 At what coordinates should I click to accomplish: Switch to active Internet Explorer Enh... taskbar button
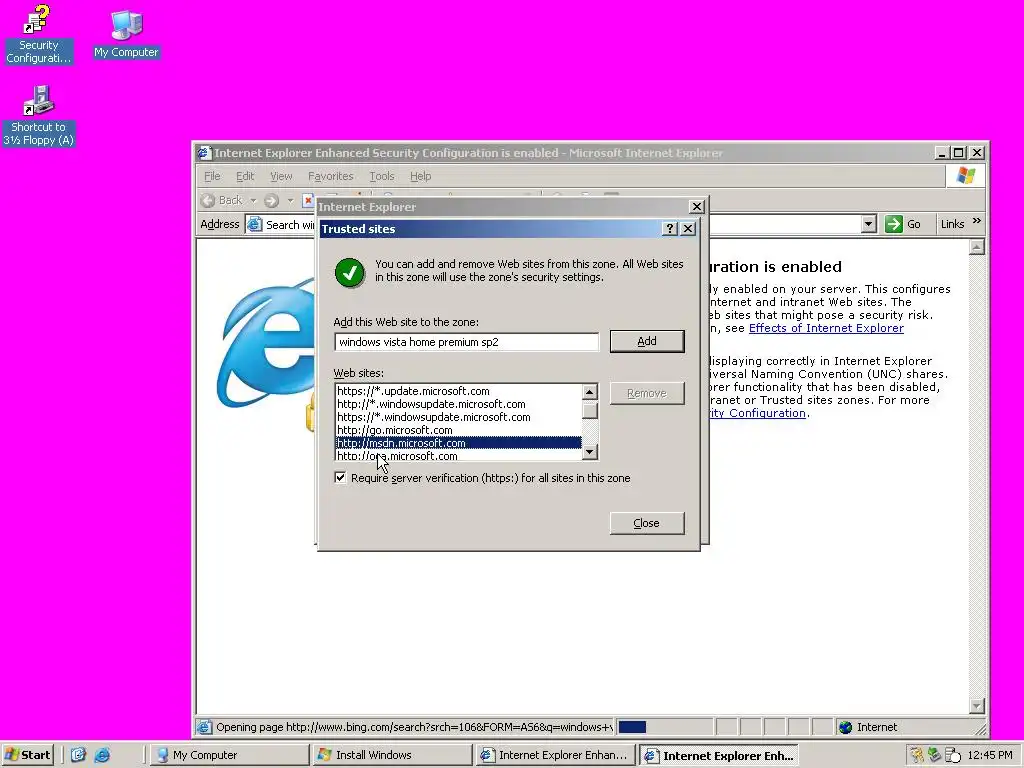point(719,755)
